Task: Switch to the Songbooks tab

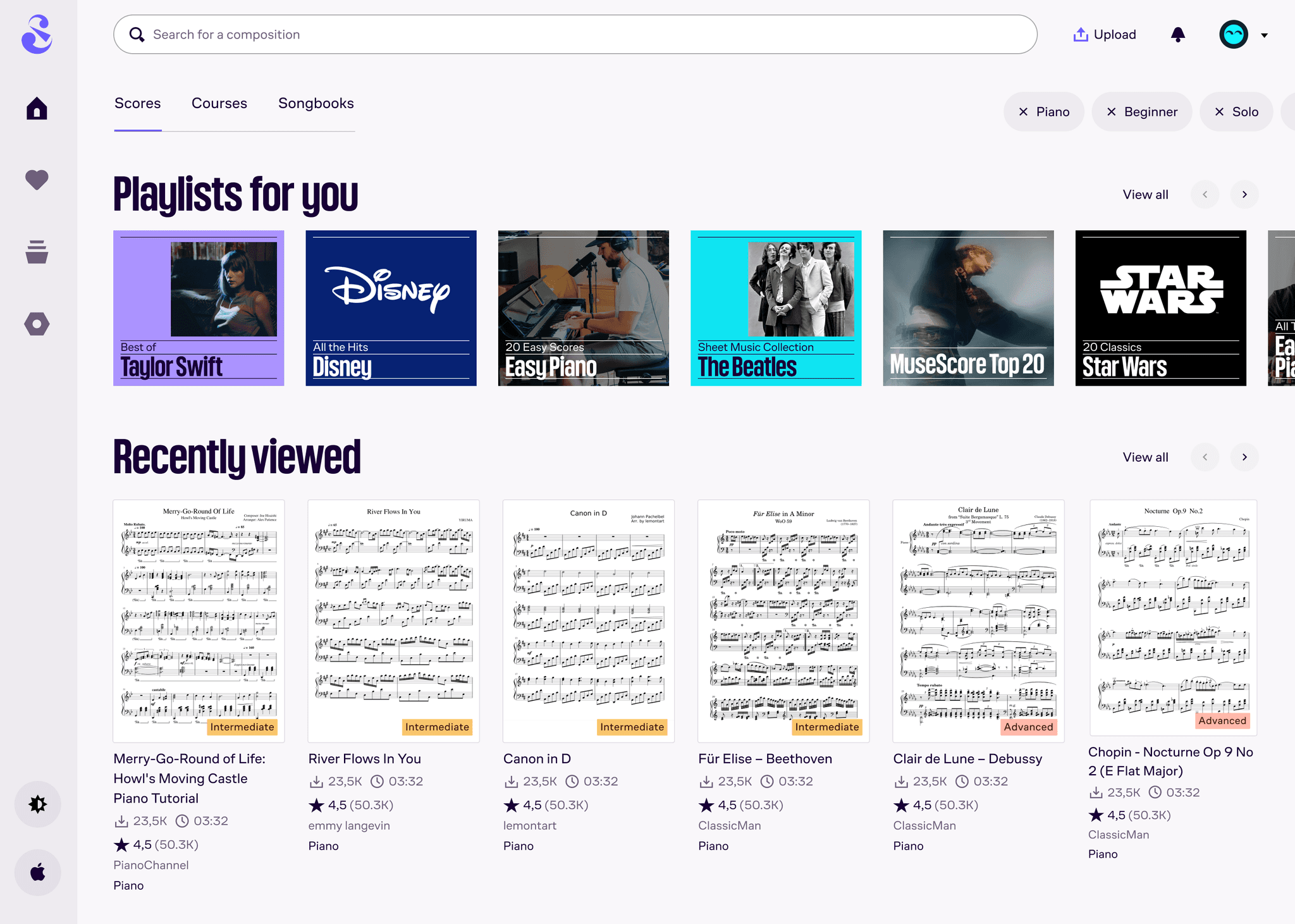Action: [316, 103]
